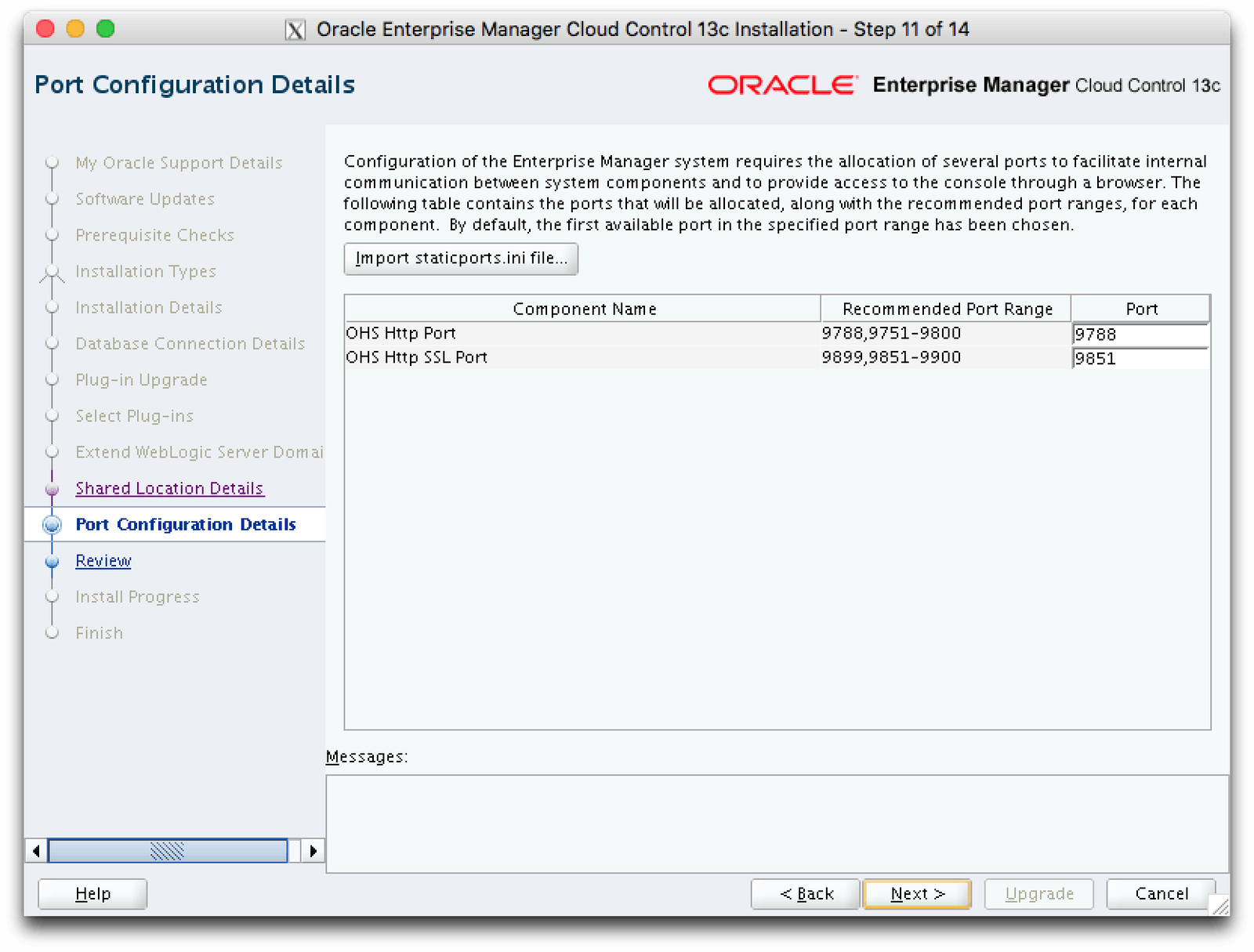The height and width of the screenshot is (952, 1254).
Task: Open Shared Location Details step
Action: pyautogui.click(x=169, y=488)
